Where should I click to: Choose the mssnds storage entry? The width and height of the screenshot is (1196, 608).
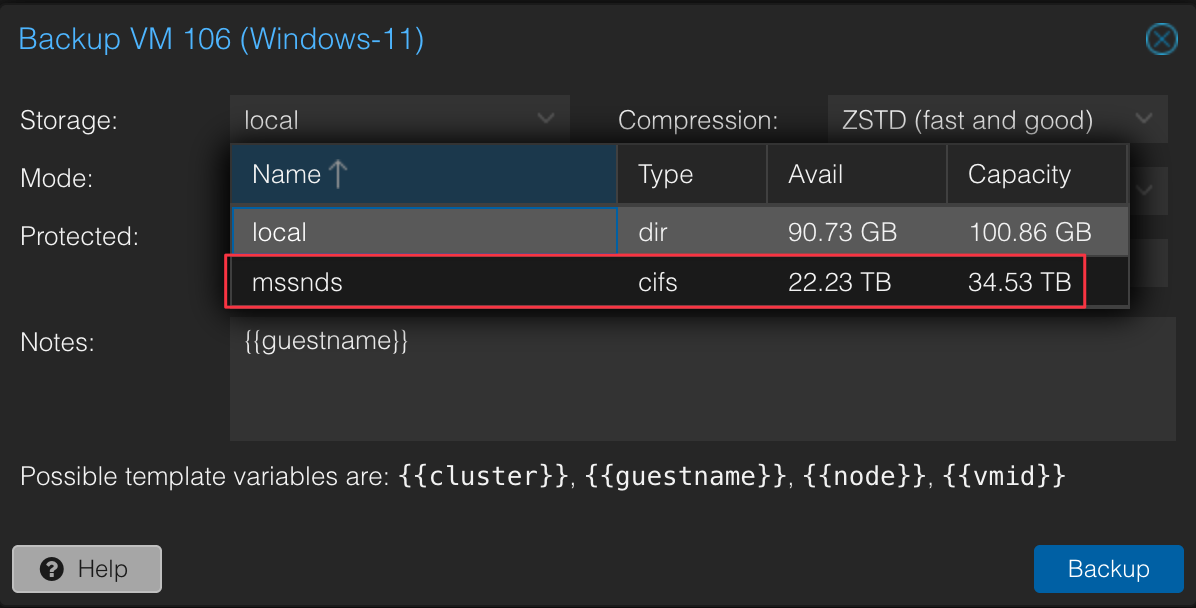pyautogui.click(x=680, y=282)
